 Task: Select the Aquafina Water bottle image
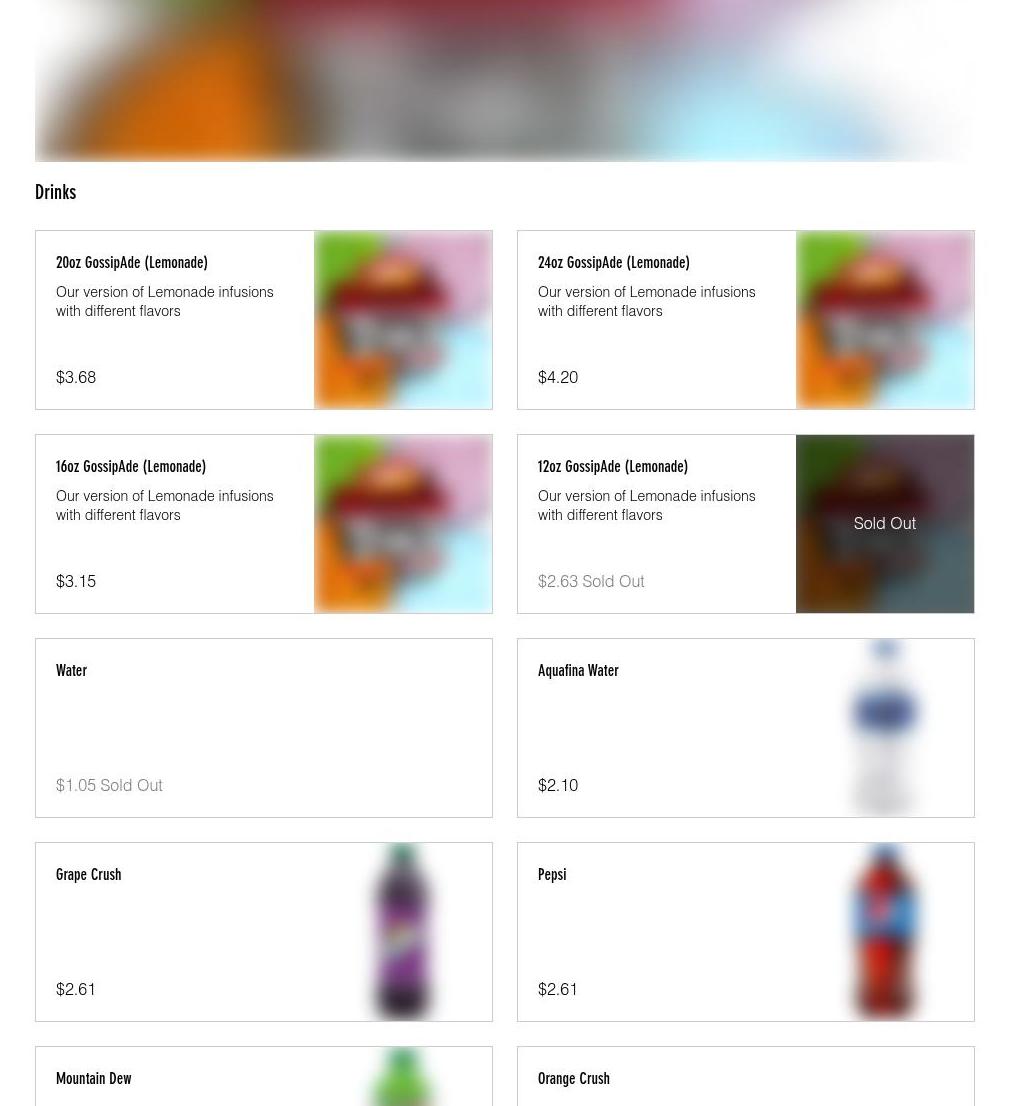[x=884, y=728]
